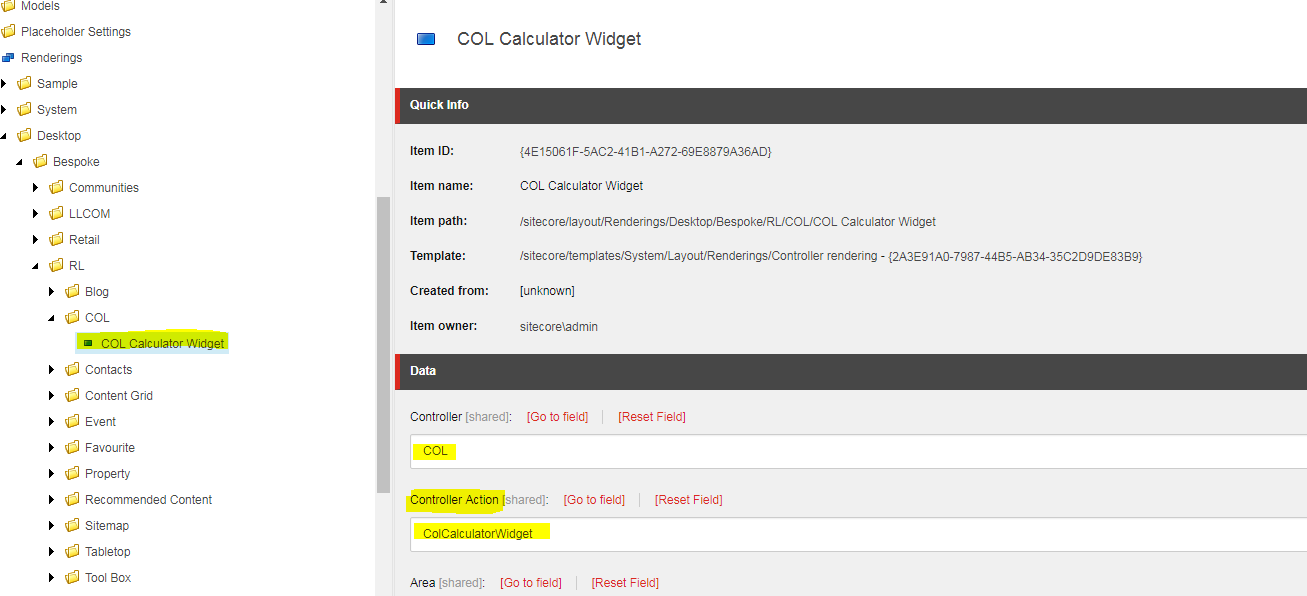Collapse the RL tree node

coord(36,265)
